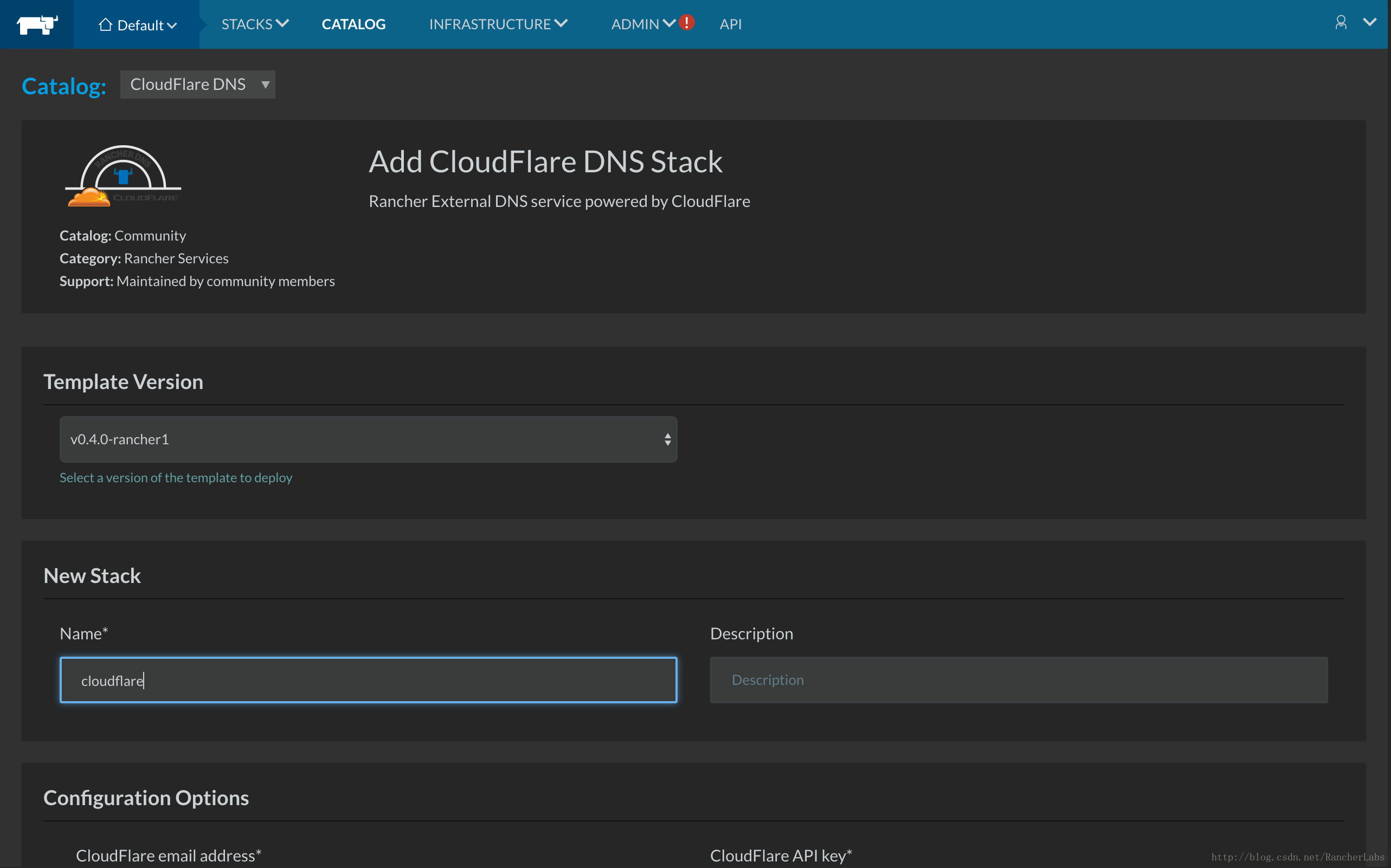This screenshot has height=868, width=1391.
Task: Click the 'Catalog: Community' text
Action: (123, 235)
